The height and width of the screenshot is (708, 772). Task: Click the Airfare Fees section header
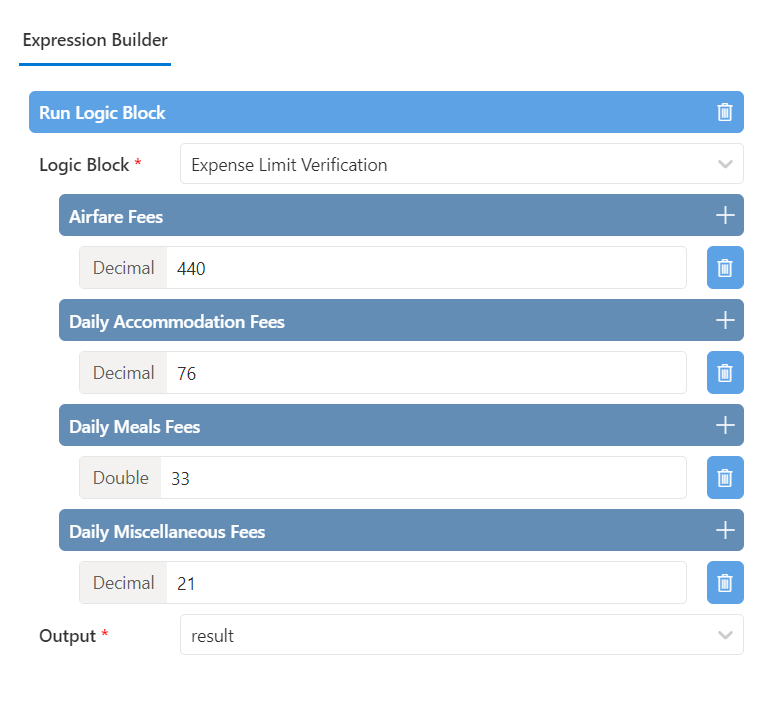380,215
